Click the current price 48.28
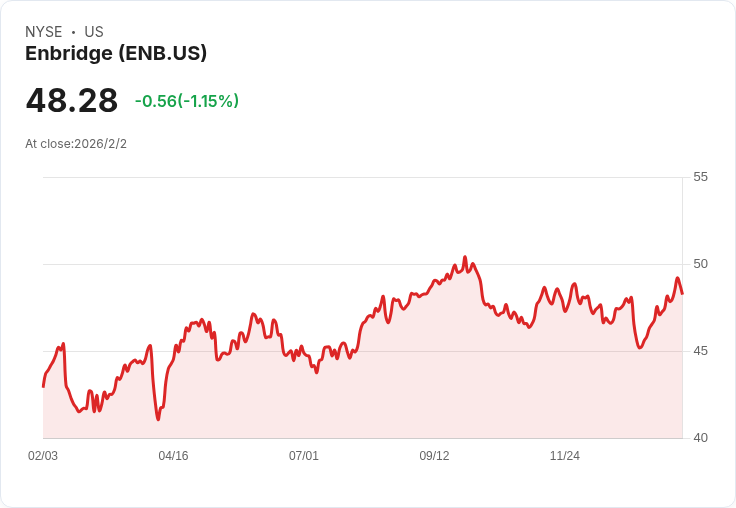The height and width of the screenshot is (508, 736). click(72, 101)
